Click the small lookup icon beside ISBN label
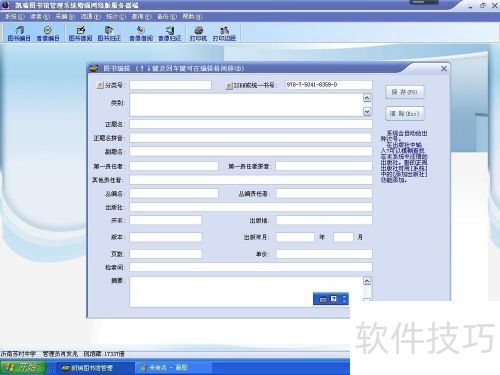 pyautogui.click(x=229, y=86)
